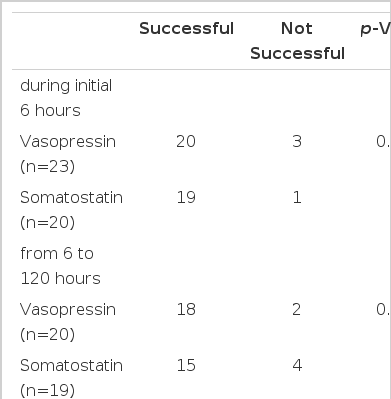391x399 pixels.
Task: Click value 2 in Not Successful column
Action: pyautogui.click(x=297, y=309)
